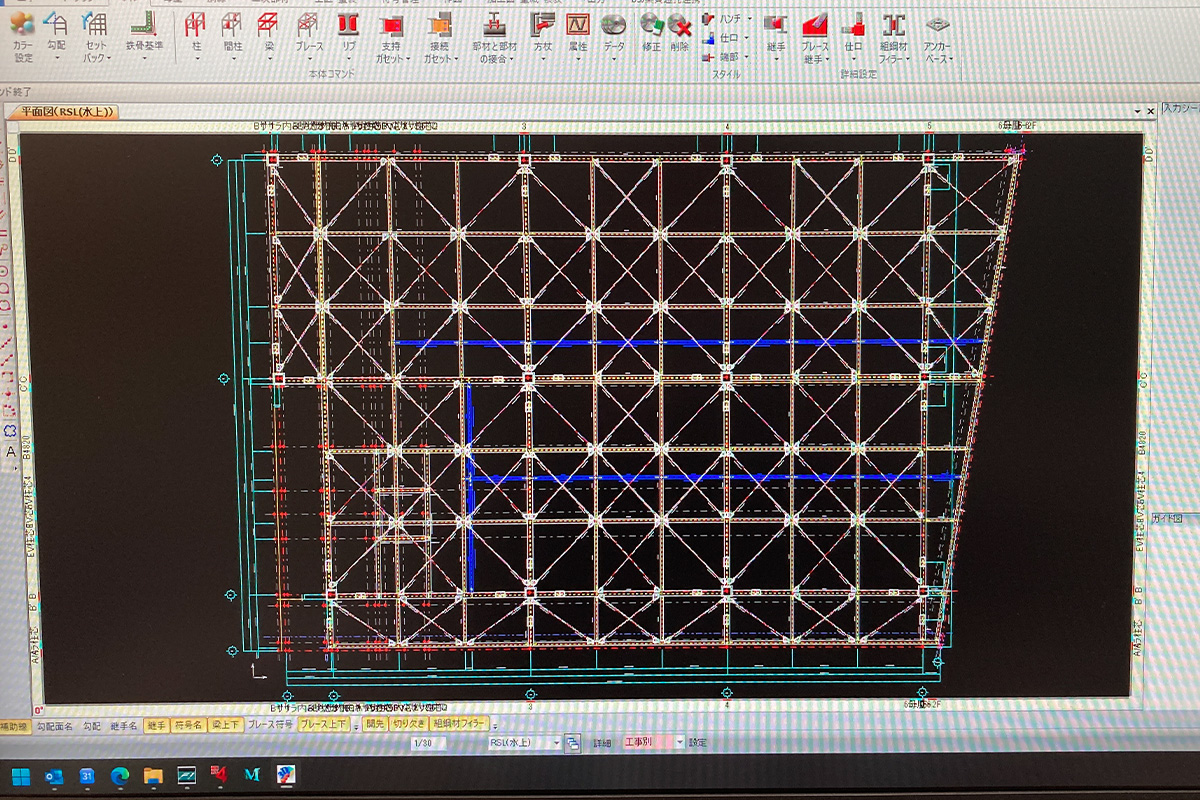Click the 1/30 scale input field
Screen dimensions: 1200x800
pyautogui.click(x=423, y=743)
